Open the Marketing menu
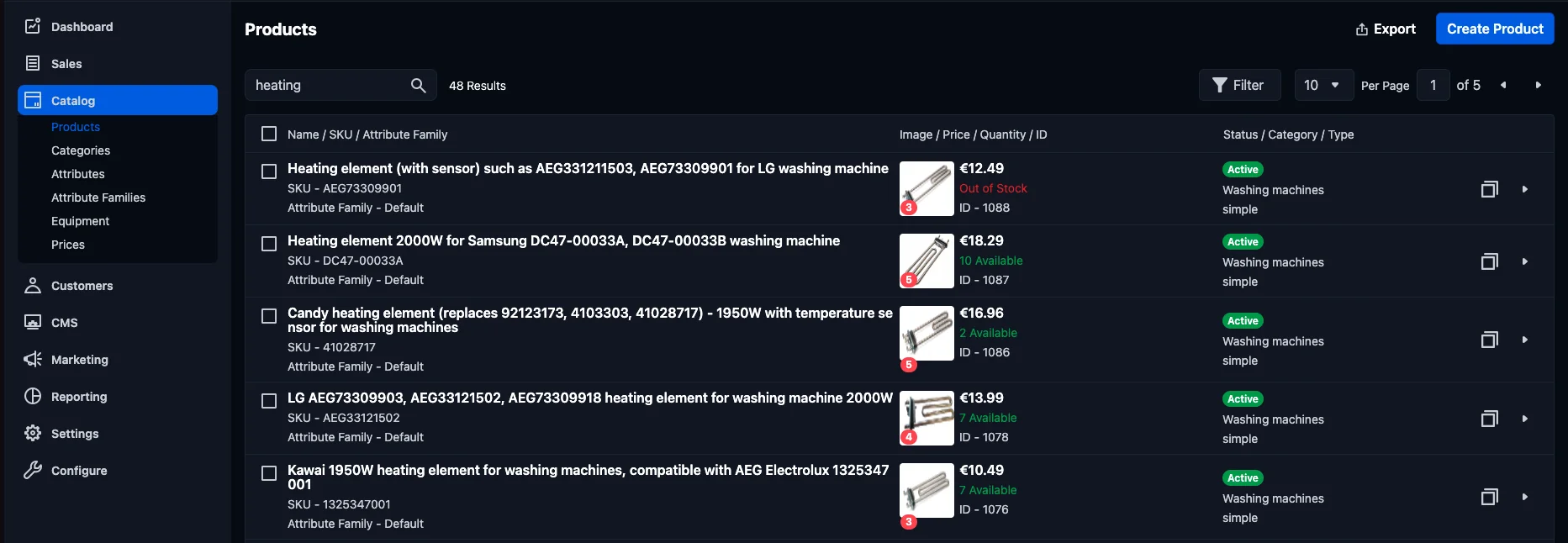 [80, 360]
